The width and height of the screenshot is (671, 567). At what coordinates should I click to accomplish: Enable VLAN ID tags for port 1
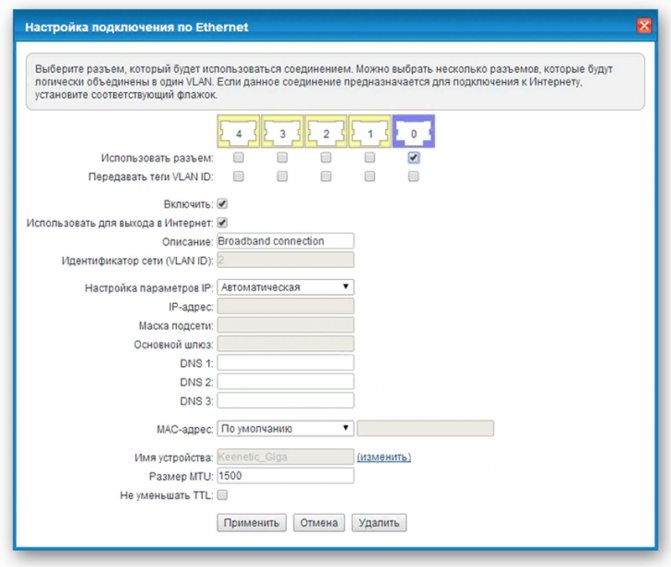pos(370,176)
